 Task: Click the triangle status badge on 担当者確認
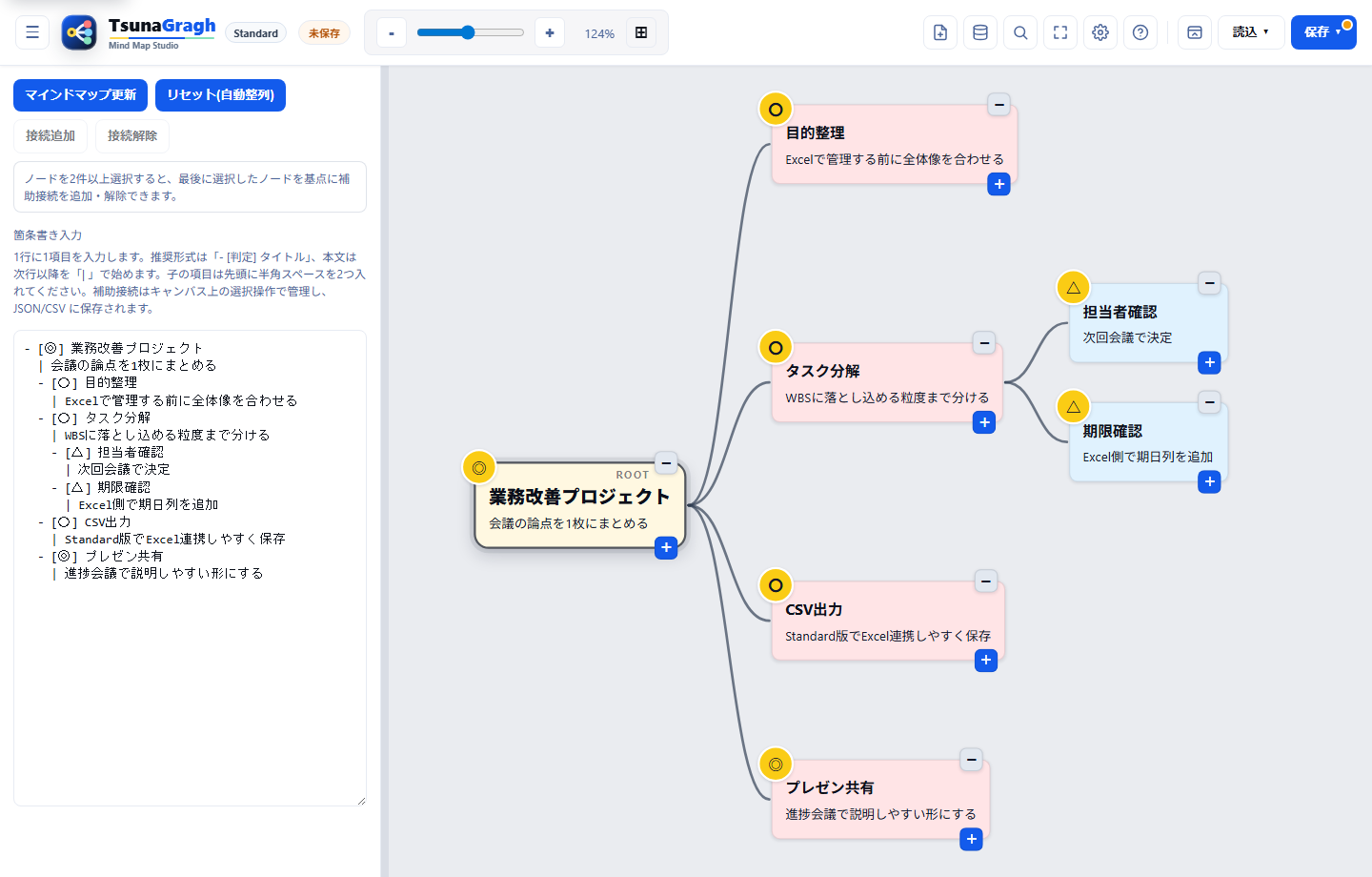click(x=1074, y=288)
